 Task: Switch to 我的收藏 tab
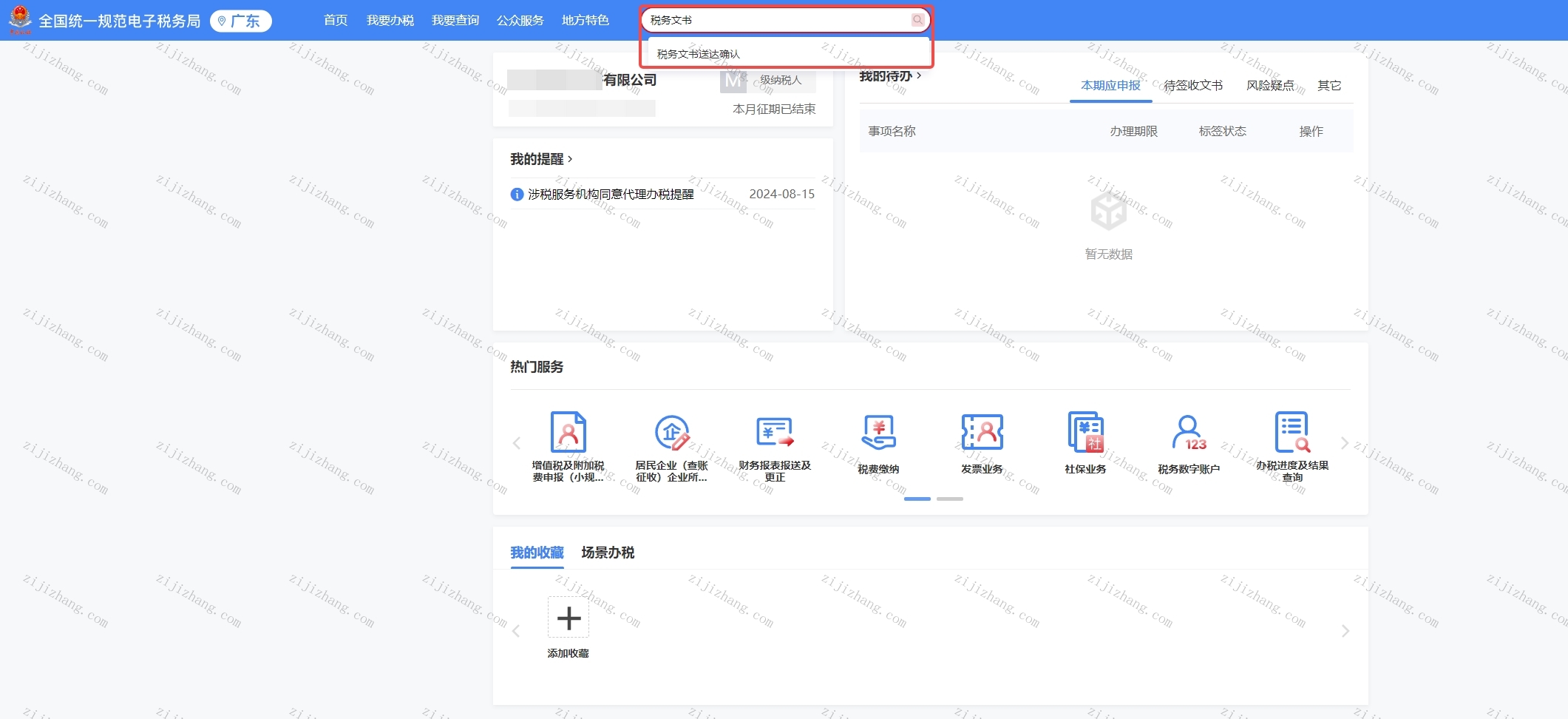537,553
